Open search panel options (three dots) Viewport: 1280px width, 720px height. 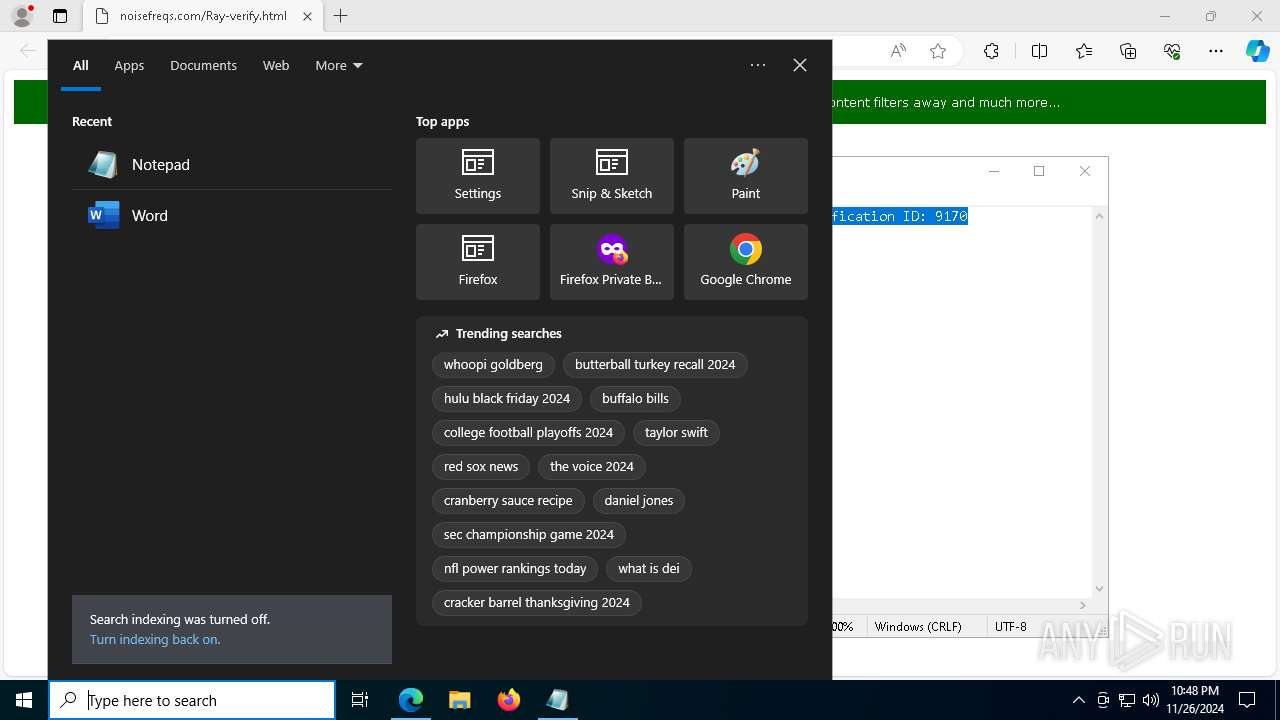coord(758,65)
